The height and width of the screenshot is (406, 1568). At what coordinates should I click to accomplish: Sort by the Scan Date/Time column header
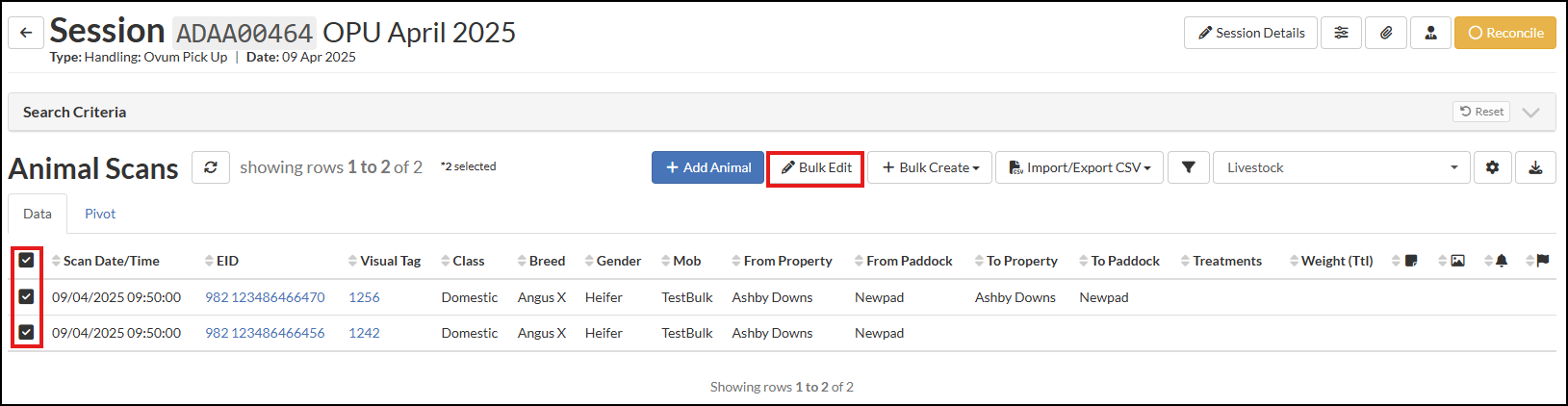(x=111, y=261)
